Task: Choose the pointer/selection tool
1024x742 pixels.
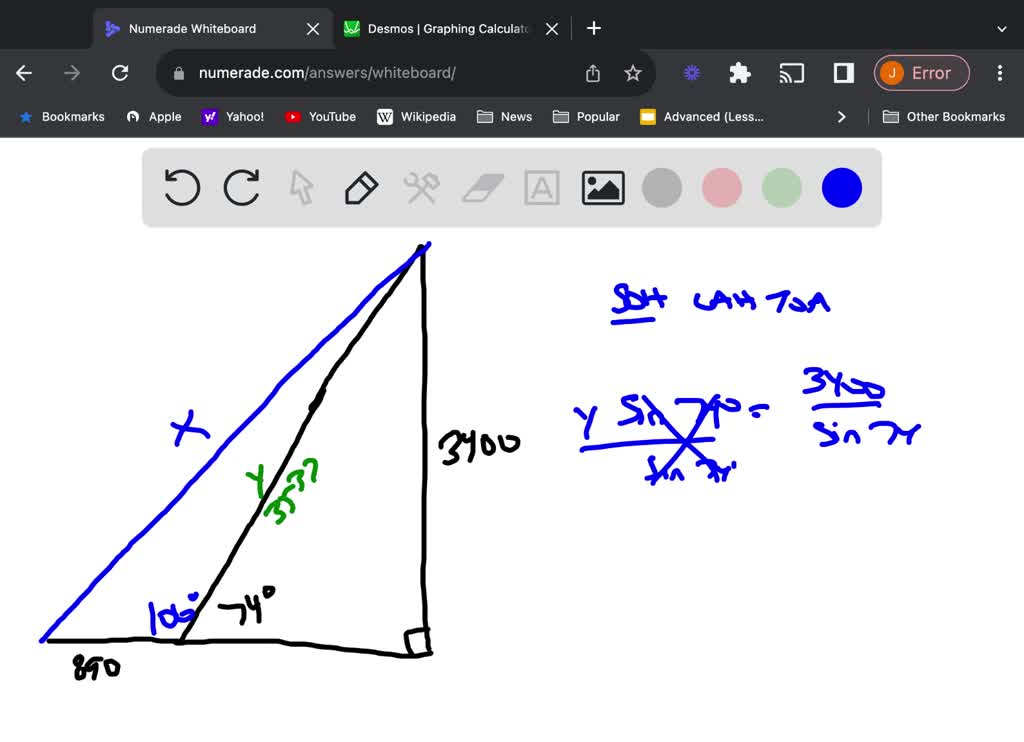Action: point(301,187)
